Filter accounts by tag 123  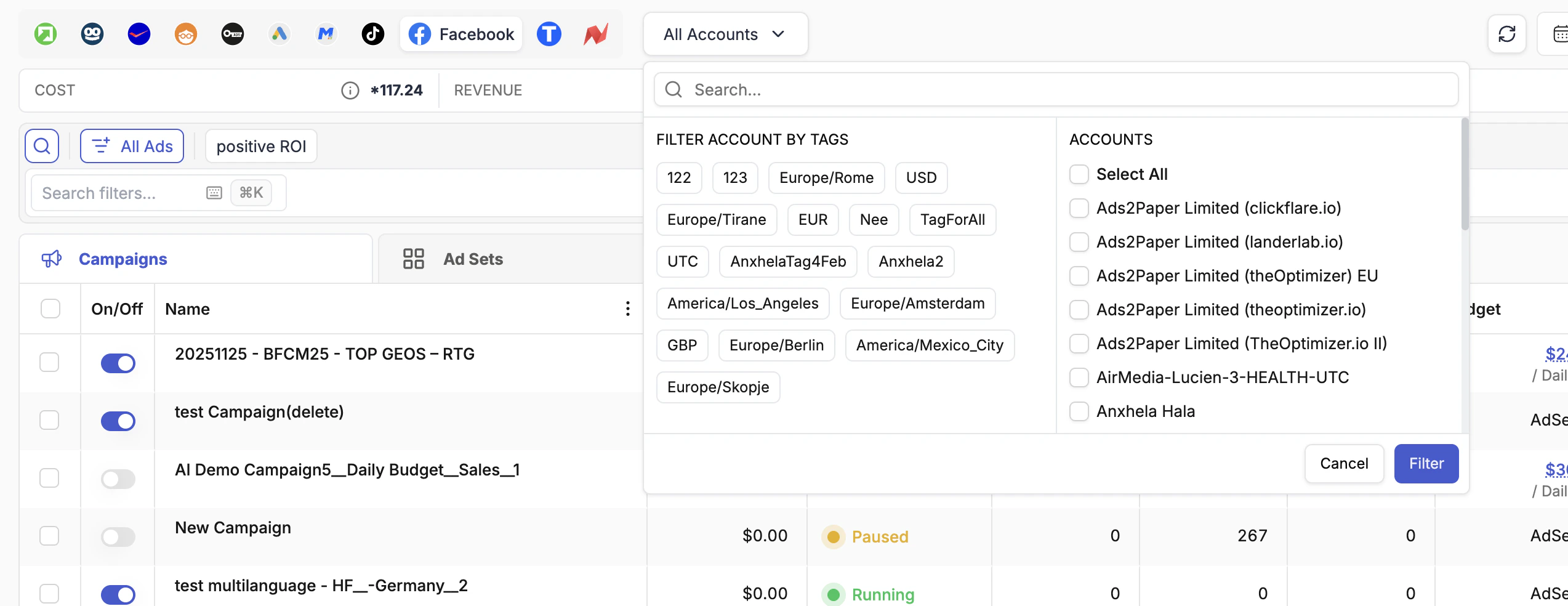[x=735, y=178]
